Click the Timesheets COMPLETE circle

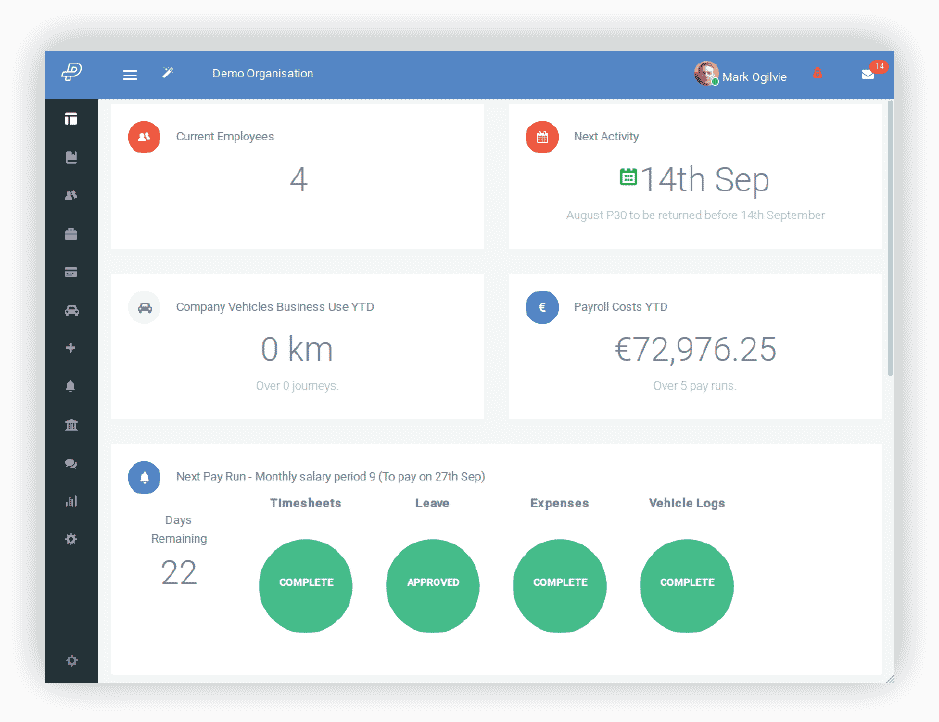(x=305, y=586)
